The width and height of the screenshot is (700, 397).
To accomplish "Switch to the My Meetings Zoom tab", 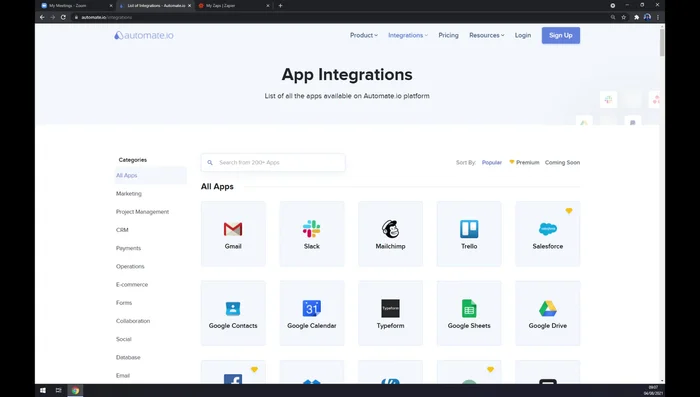I will 76,5.
